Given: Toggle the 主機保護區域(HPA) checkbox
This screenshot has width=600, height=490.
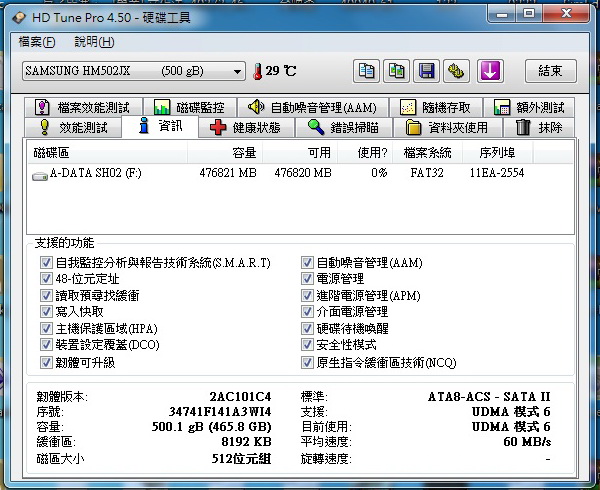Looking at the screenshot, I should pyautogui.click(x=46, y=329).
